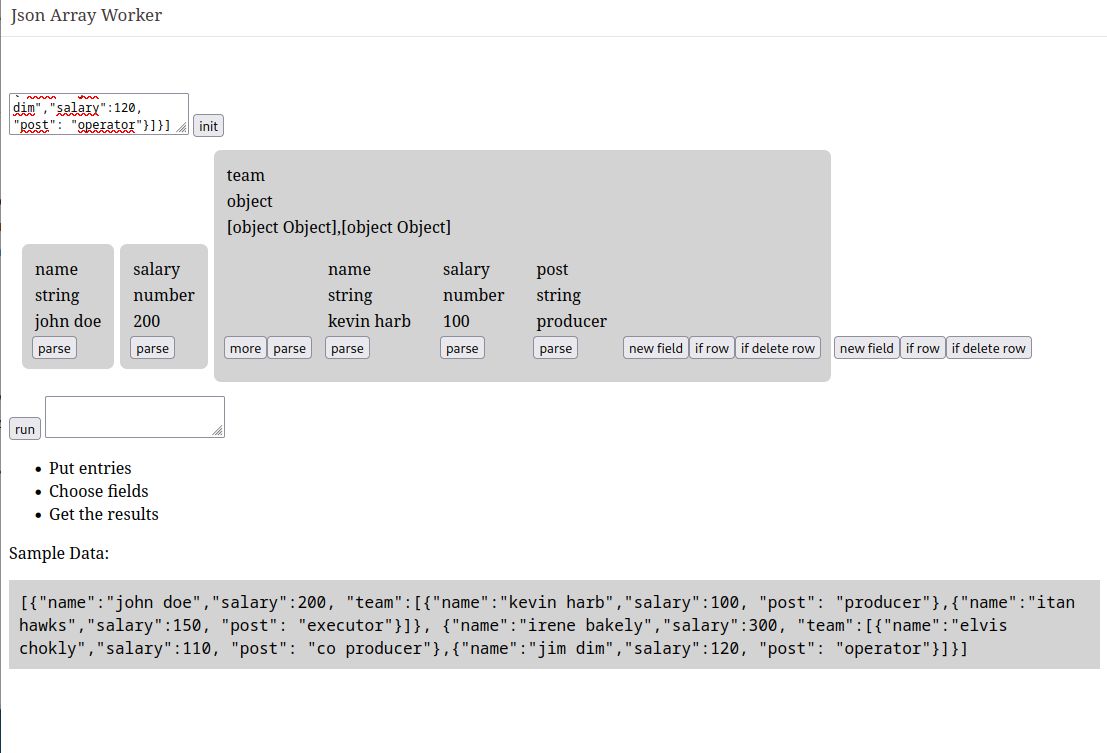The height and width of the screenshot is (753, 1107).
Task: Click the results text area beside run
Action: (x=134, y=416)
